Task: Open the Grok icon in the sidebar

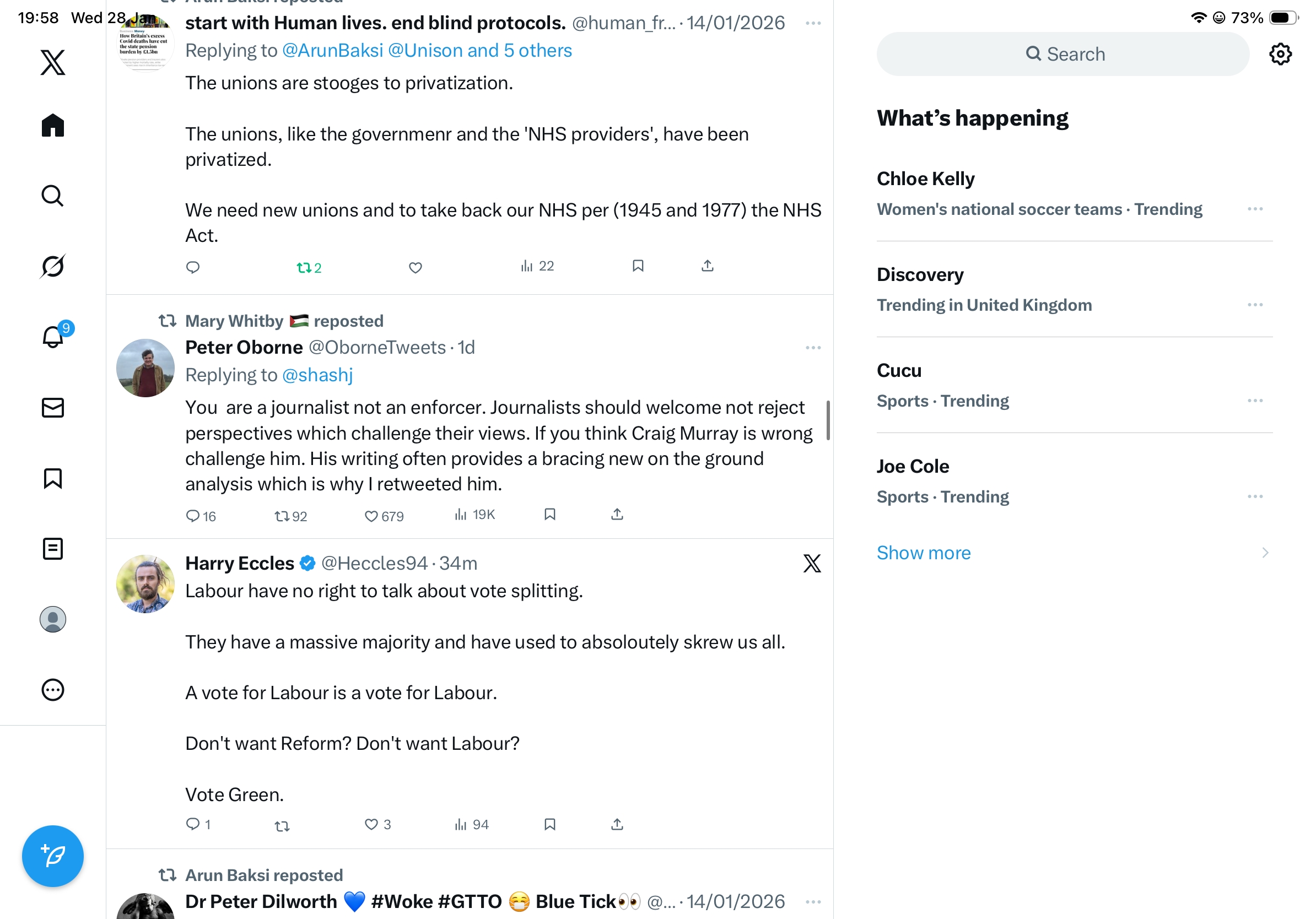Action: [53, 266]
